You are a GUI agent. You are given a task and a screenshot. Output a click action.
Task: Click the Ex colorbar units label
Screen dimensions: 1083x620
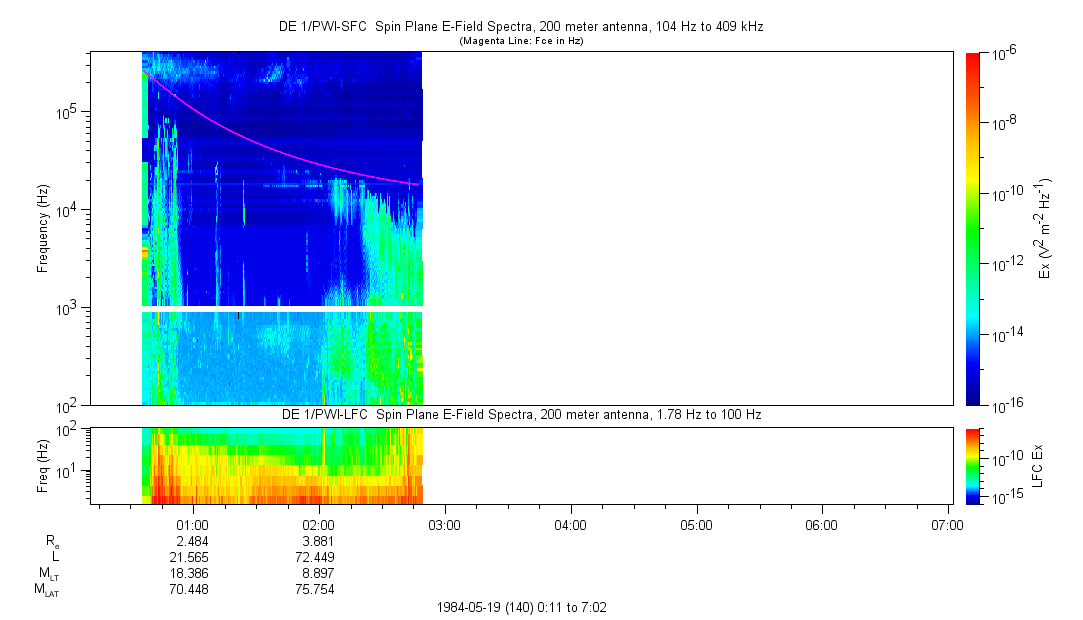(x=1044, y=229)
